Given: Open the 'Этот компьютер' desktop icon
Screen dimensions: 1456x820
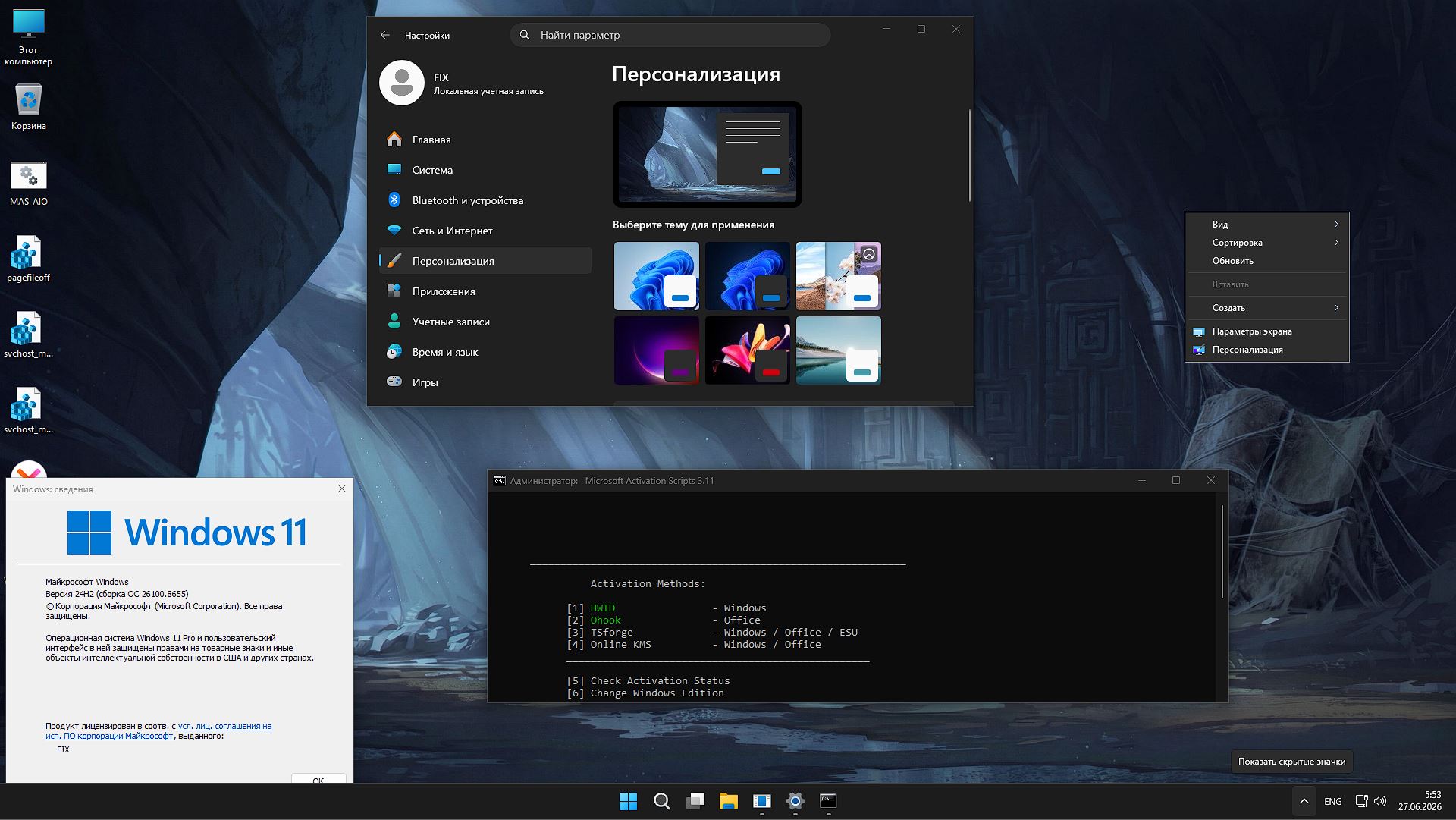Looking at the screenshot, I should (x=29, y=38).
